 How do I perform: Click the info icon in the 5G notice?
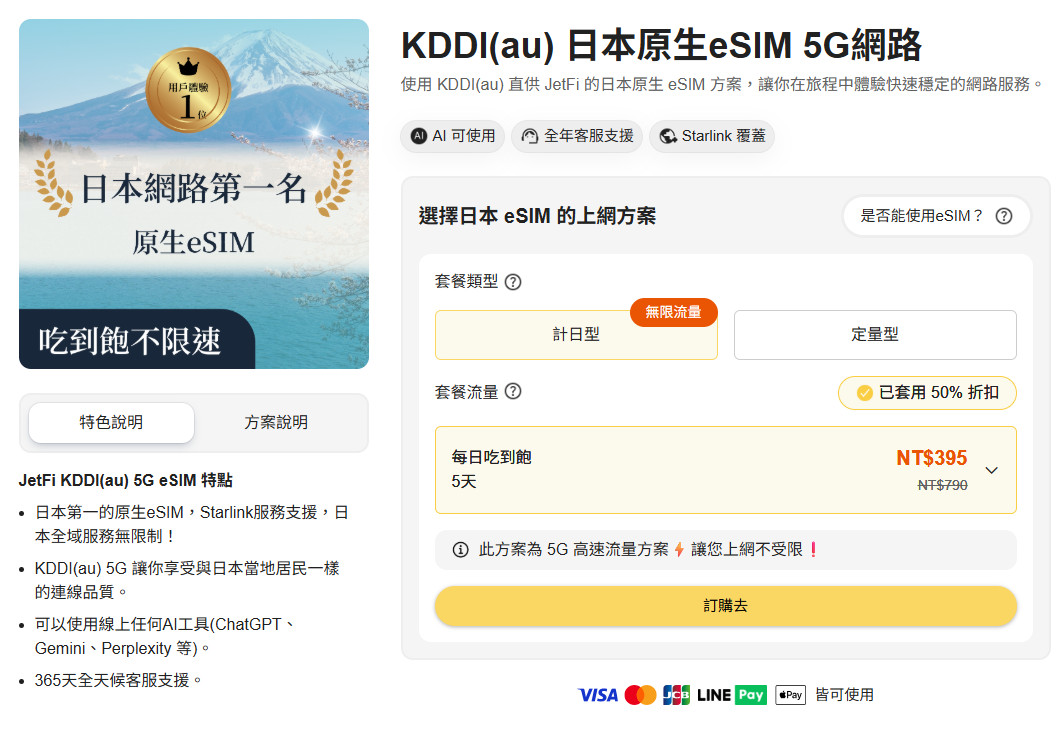460,550
